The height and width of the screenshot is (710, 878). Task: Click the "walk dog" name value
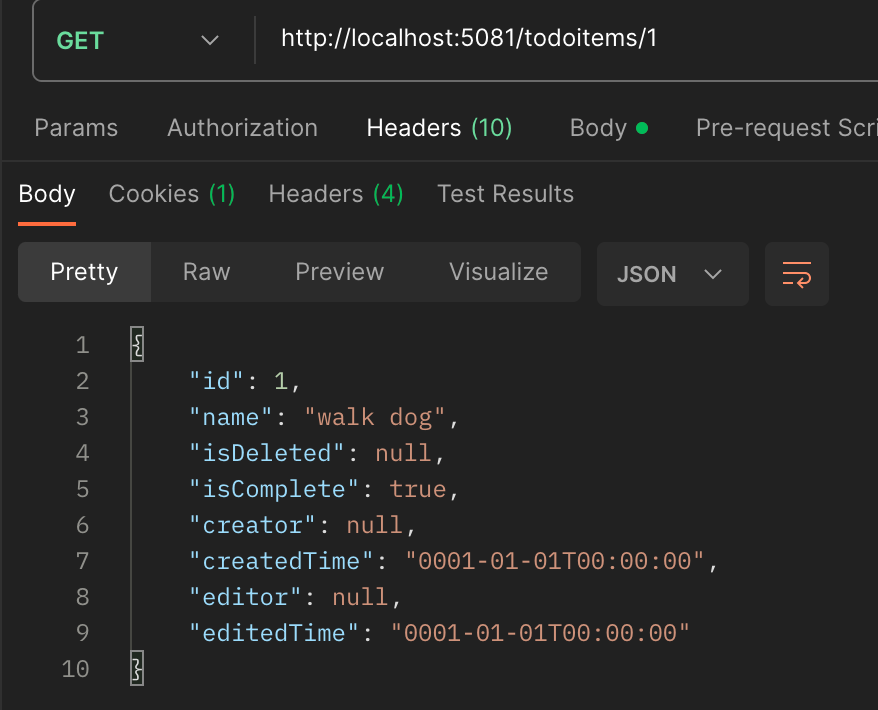point(375,417)
